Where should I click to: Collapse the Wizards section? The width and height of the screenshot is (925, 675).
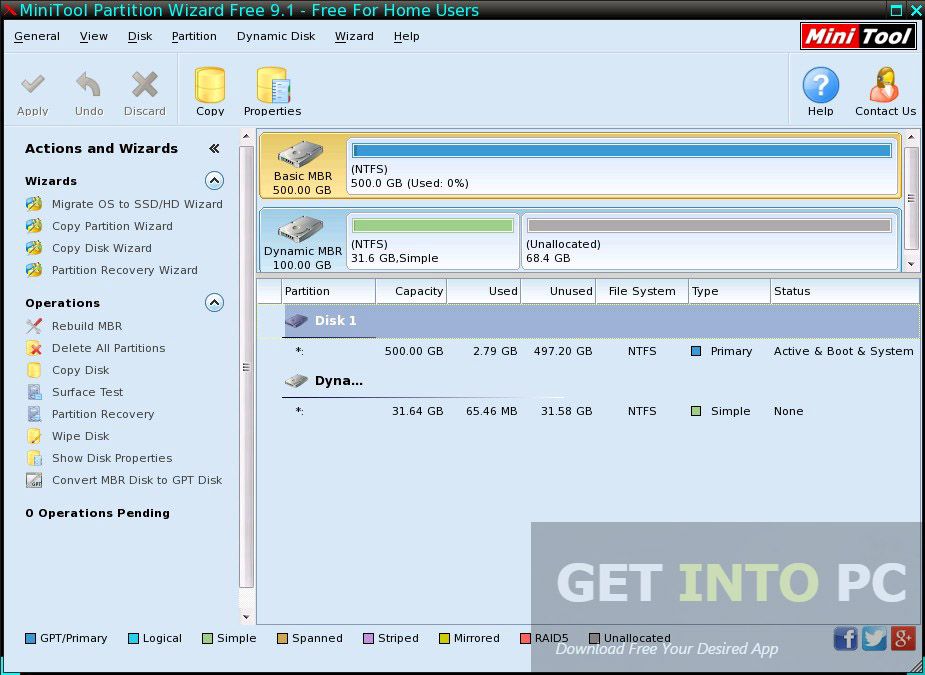(x=214, y=181)
